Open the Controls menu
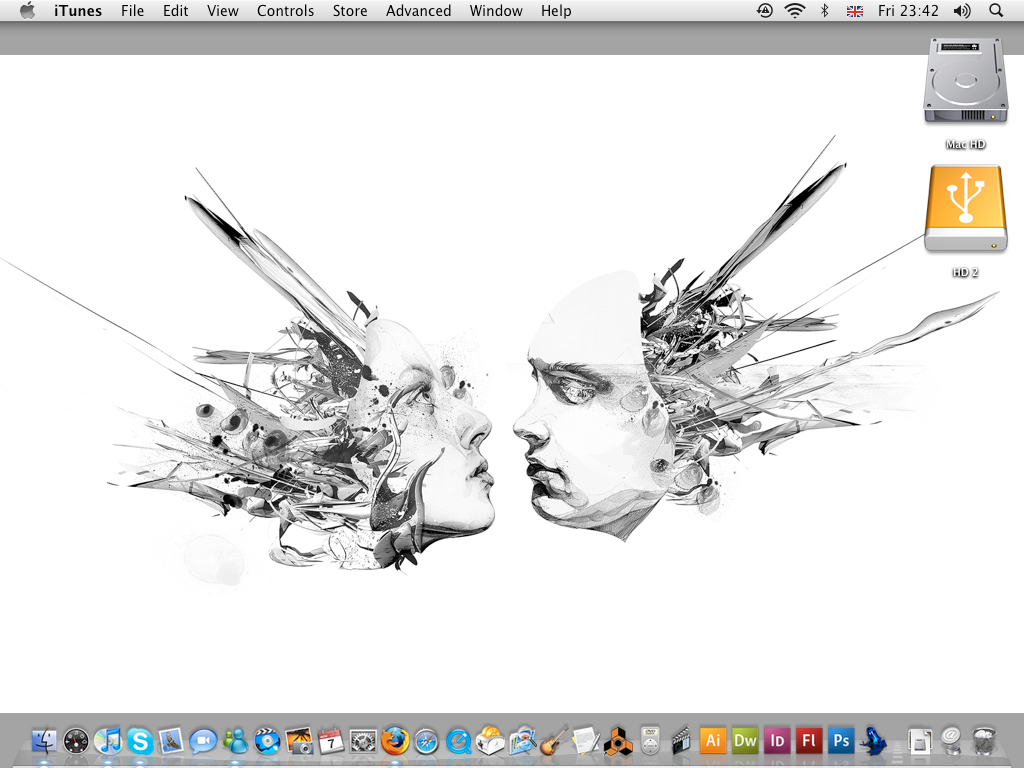The image size is (1024, 768). (285, 10)
